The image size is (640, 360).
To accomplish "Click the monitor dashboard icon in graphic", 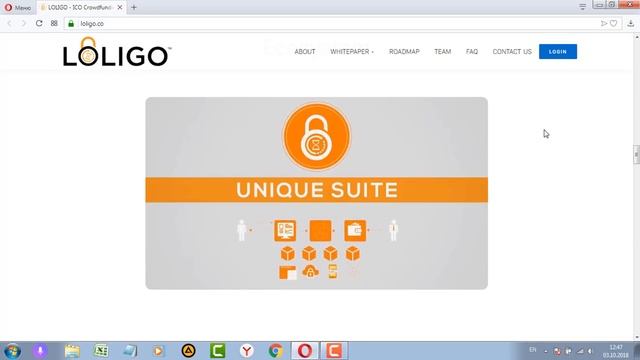I will coord(285,231).
